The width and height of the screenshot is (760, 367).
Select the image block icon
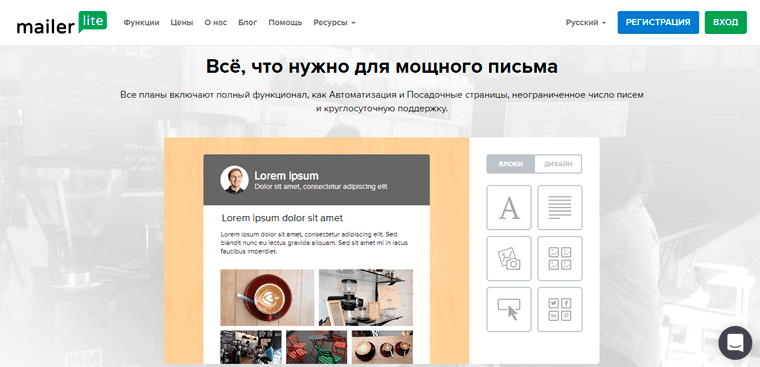pyautogui.click(x=508, y=258)
